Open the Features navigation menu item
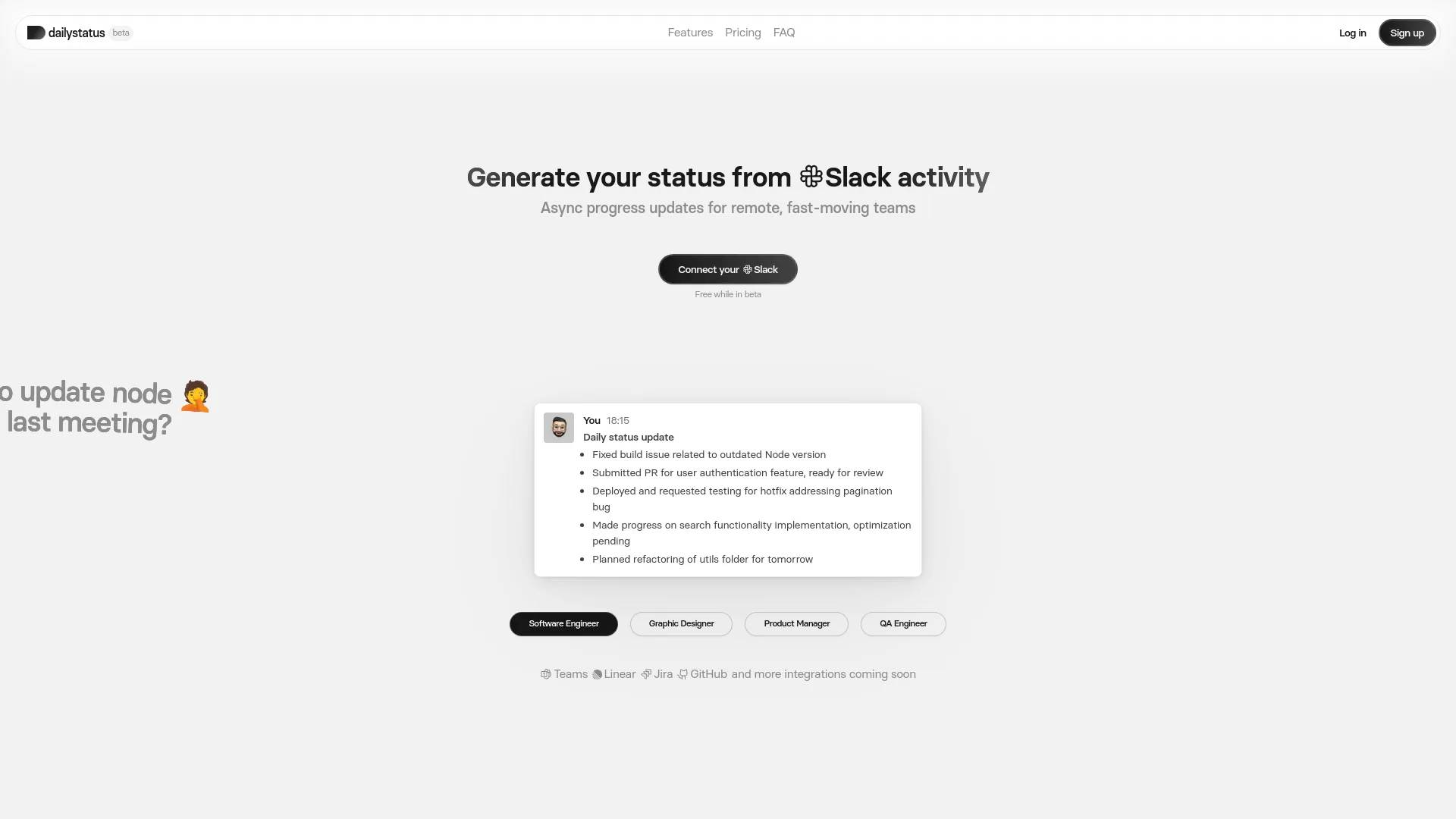The height and width of the screenshot is (819, 1456). click(690, 32)
